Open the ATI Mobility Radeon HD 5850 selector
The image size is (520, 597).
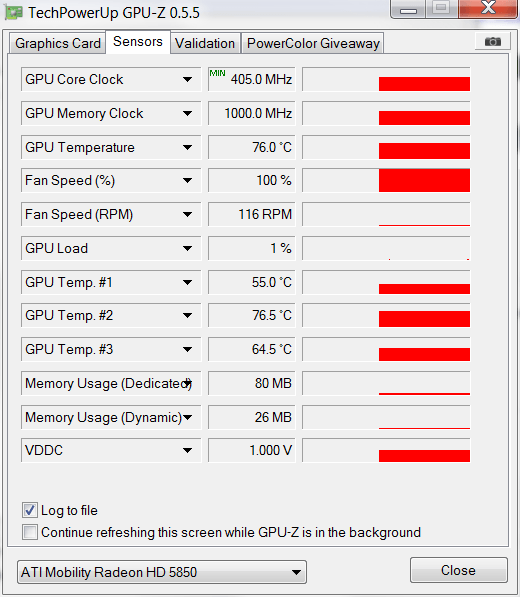162,572
